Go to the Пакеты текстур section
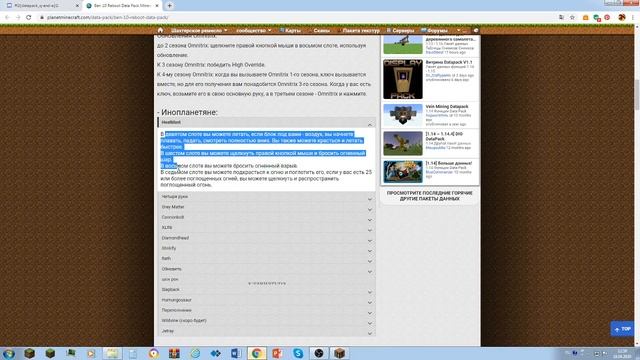640x360 pixels. [360, 30]
